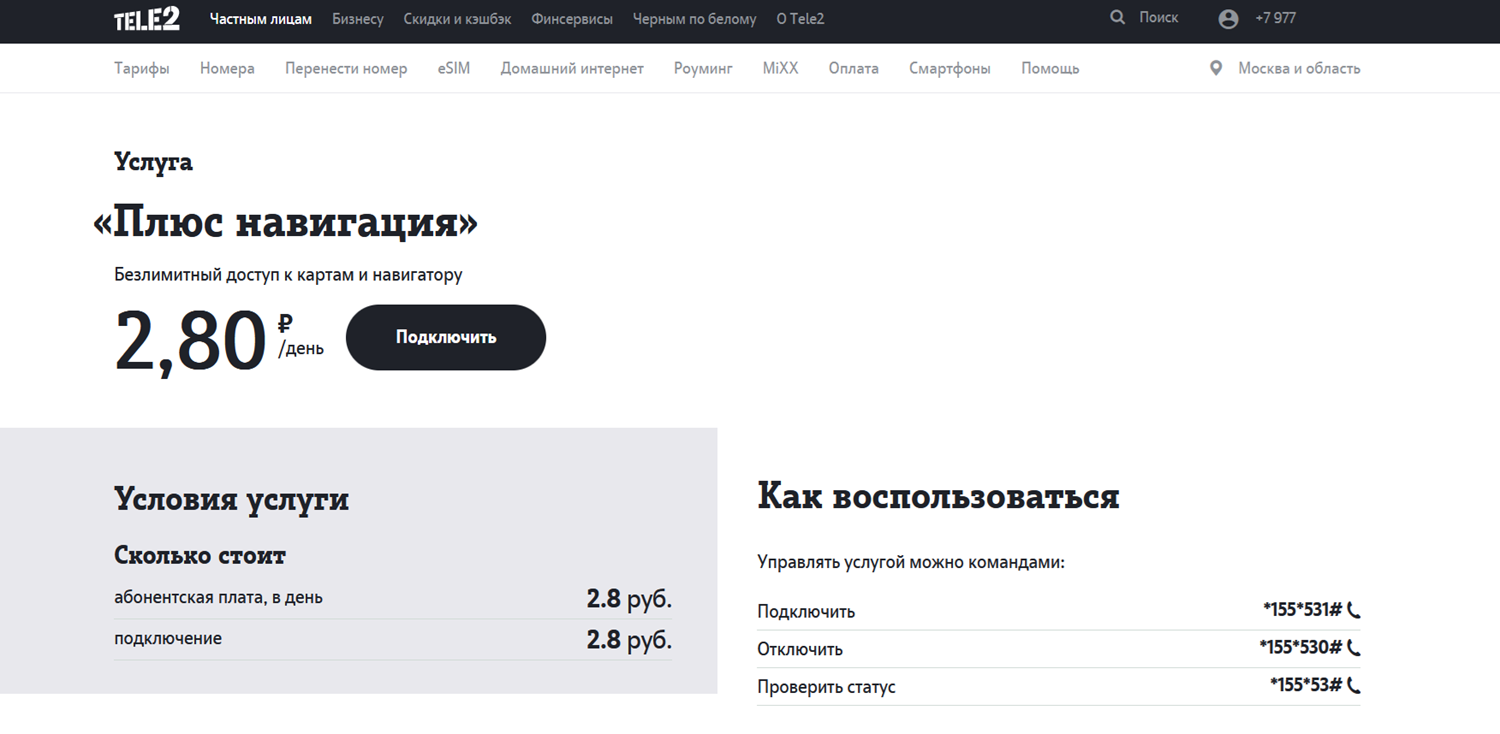Click the 2,80 price text

[x=191, y=342]
